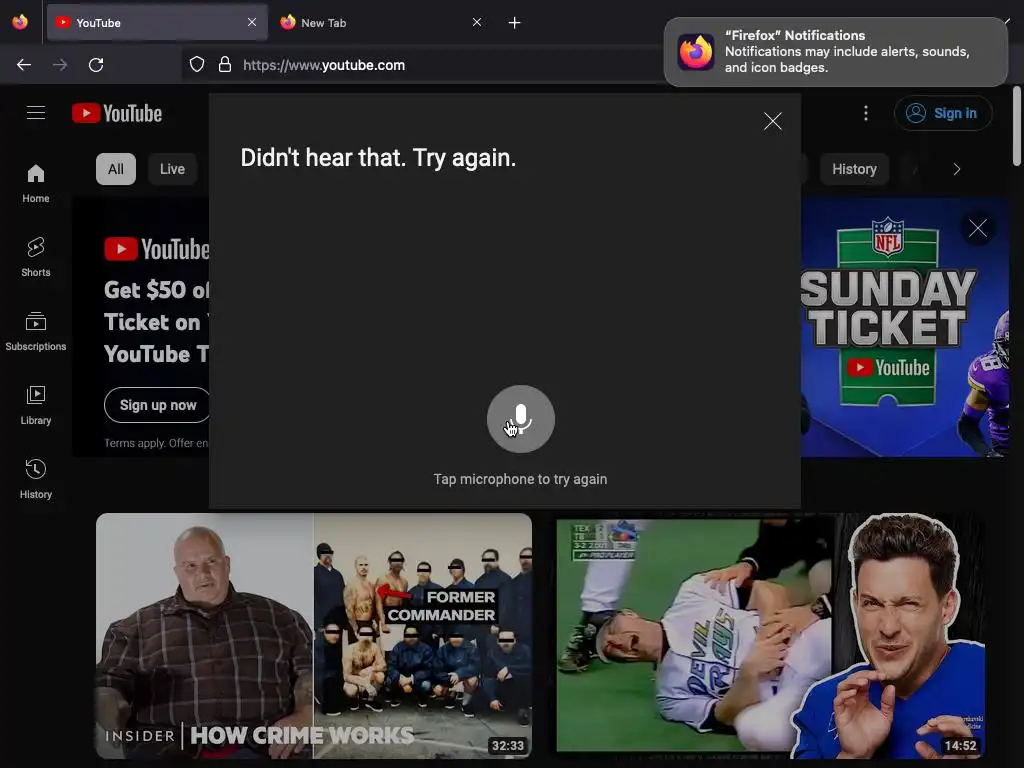Click the Firefox icon left of the tabs
This screenshot has width=1024, height=768.
pos(20,22)
